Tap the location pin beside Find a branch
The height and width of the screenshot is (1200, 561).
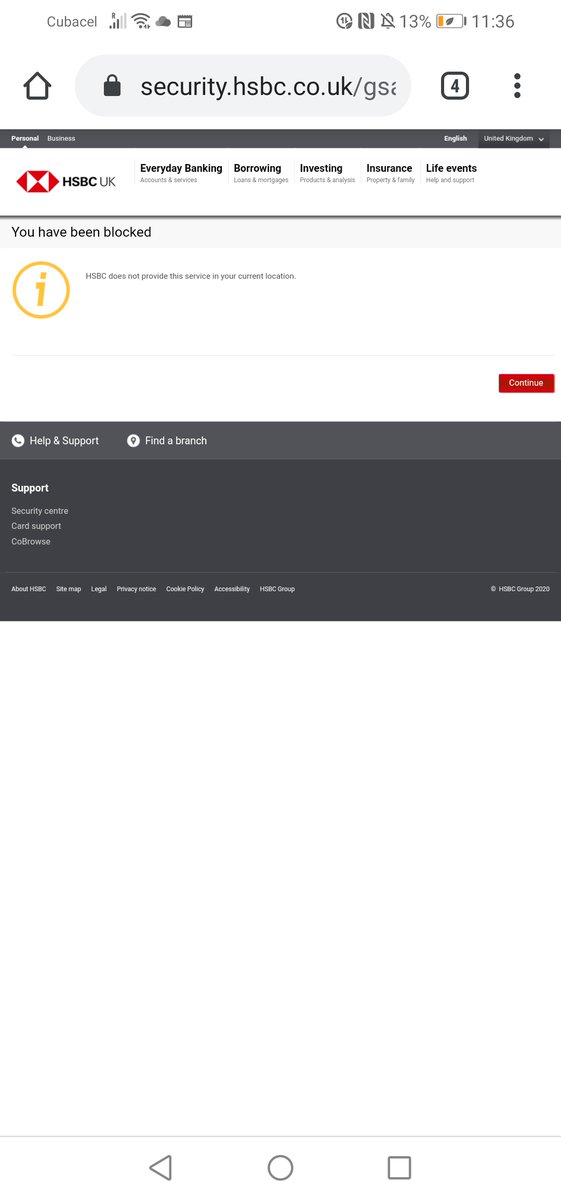coord(133,441)
